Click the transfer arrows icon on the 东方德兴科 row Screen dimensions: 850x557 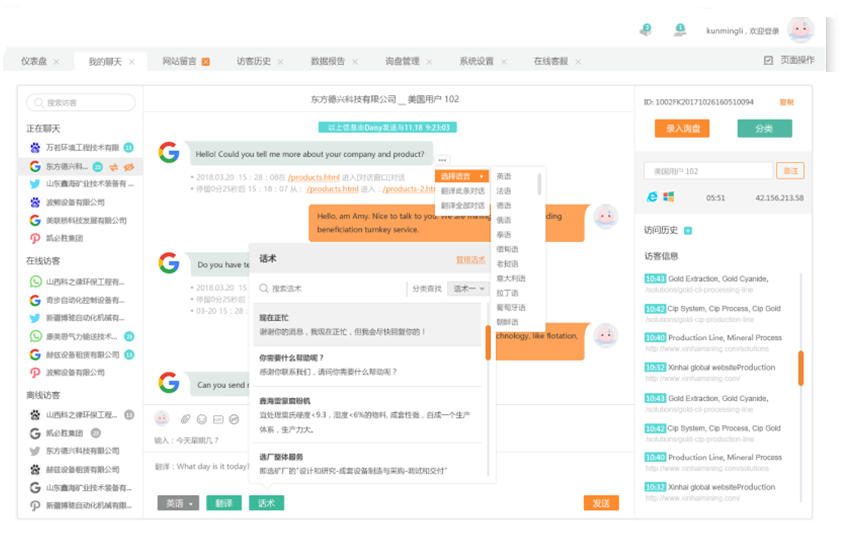(x=114, y=167)
